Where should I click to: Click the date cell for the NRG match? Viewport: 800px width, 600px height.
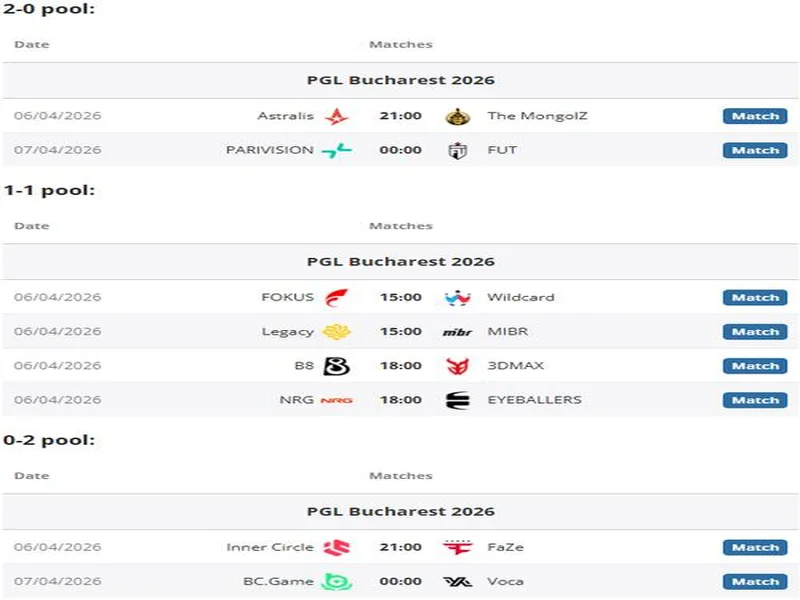(x=57, y=399)
